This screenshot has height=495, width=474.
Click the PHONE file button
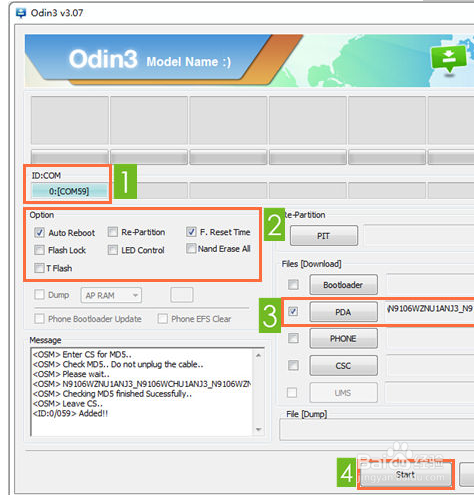(x=343, y=338)
